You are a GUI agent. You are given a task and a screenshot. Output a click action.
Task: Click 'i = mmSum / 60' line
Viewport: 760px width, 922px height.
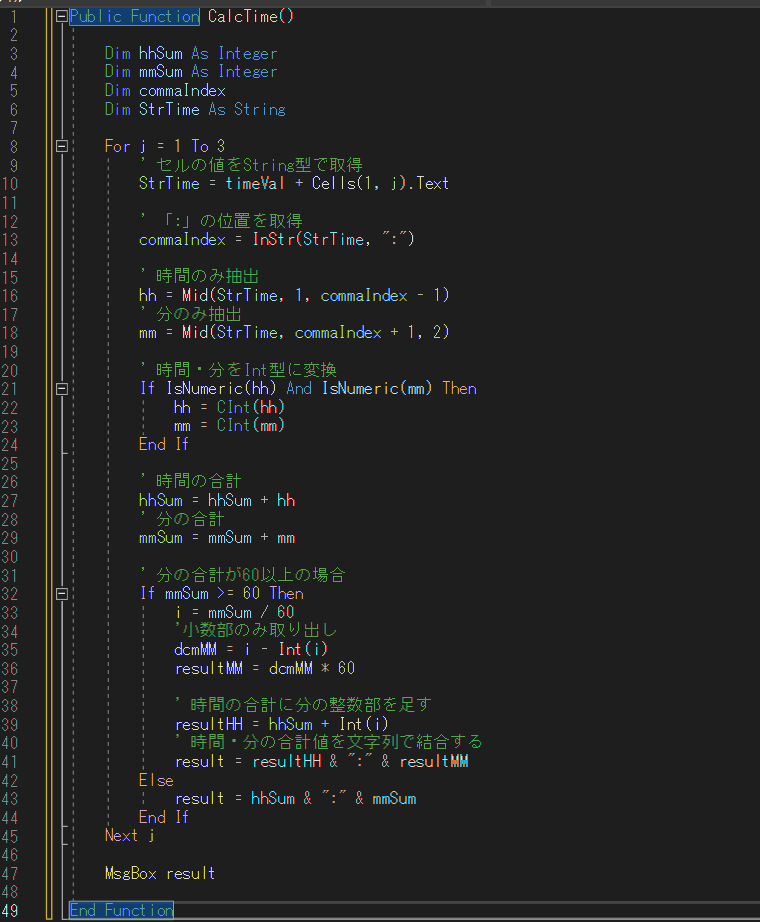click(x=234, y=612)
